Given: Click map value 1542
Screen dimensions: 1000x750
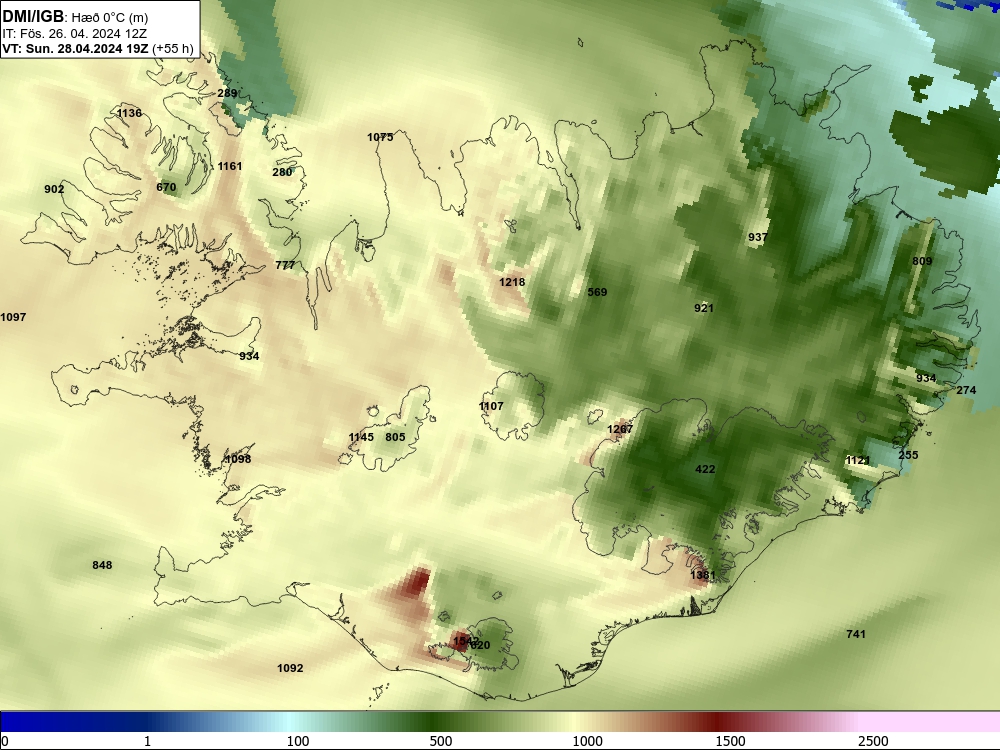Looking at the screenshot, I should click(x=464, y=641).
